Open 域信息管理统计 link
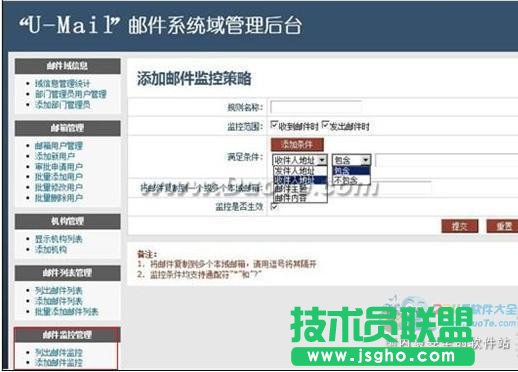 [x=62, y=83]
